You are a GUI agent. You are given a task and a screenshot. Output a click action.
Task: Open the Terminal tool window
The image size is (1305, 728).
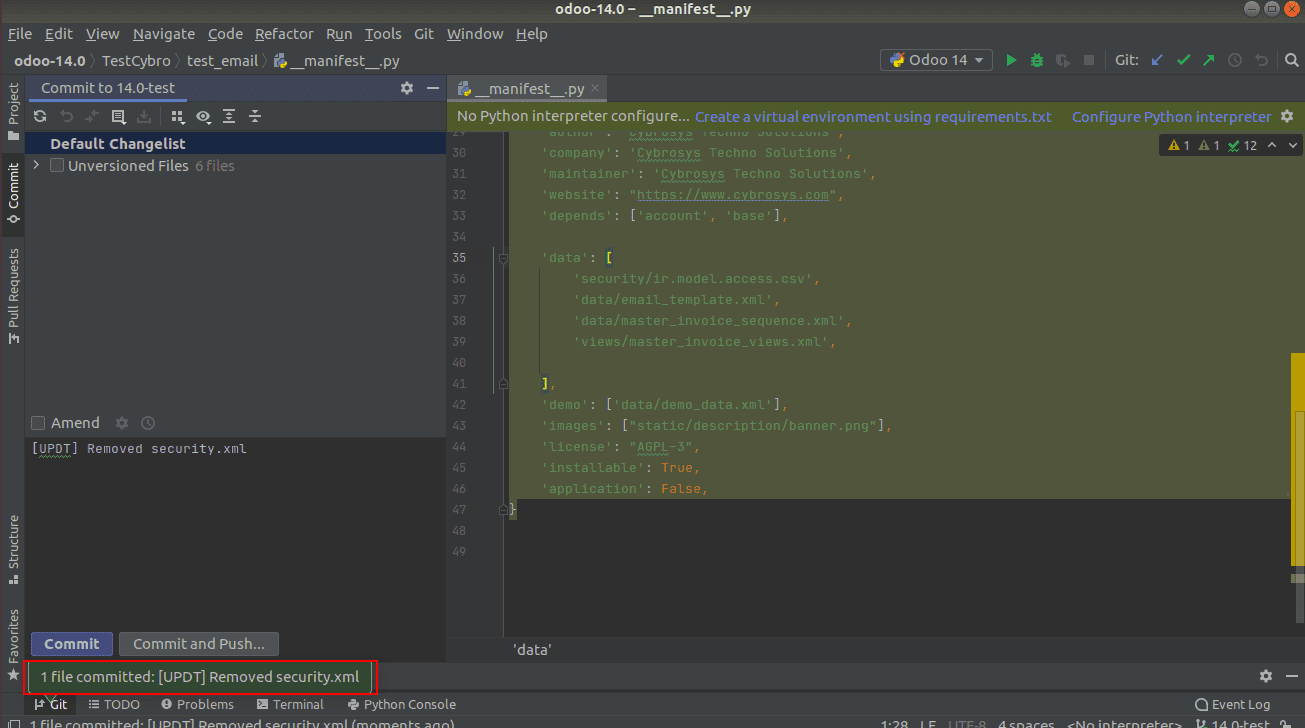click(x=290, y=704)
